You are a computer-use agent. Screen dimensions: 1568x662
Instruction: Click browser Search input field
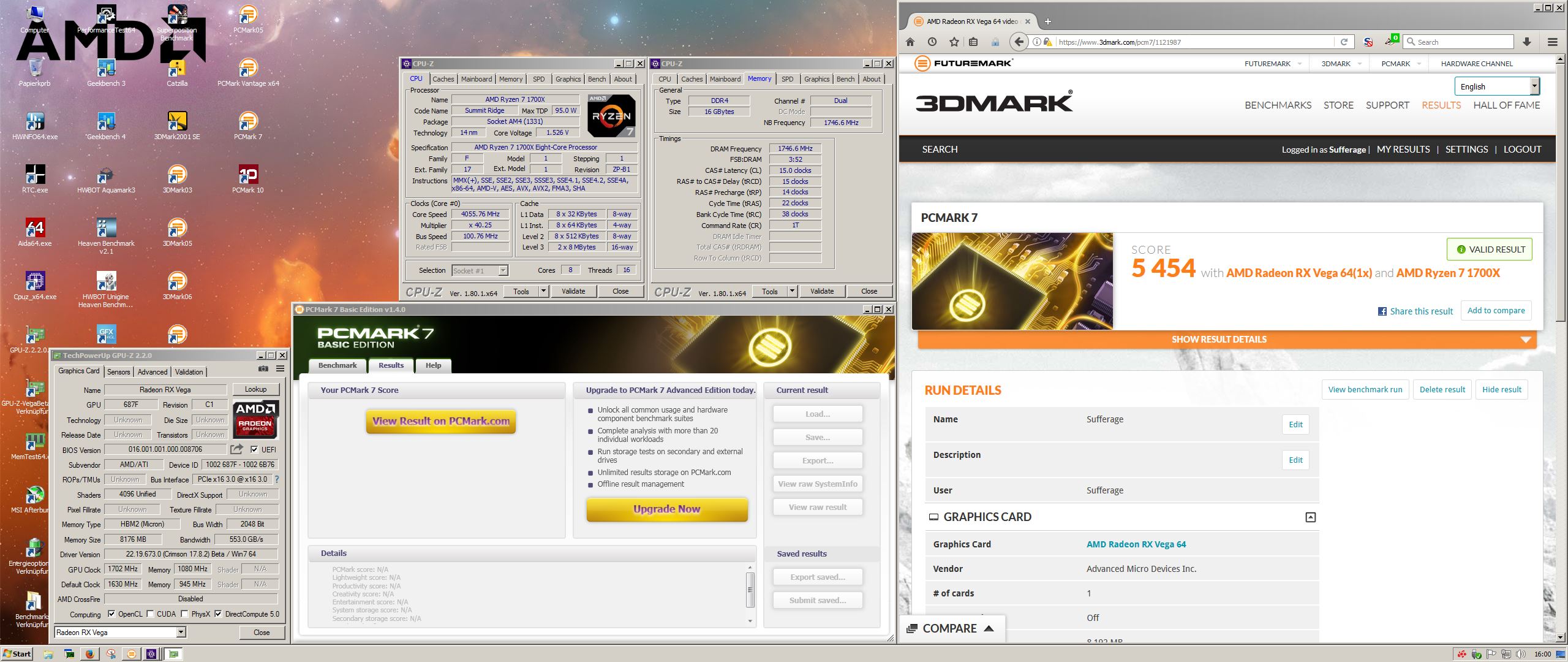tap(1458, 42)
